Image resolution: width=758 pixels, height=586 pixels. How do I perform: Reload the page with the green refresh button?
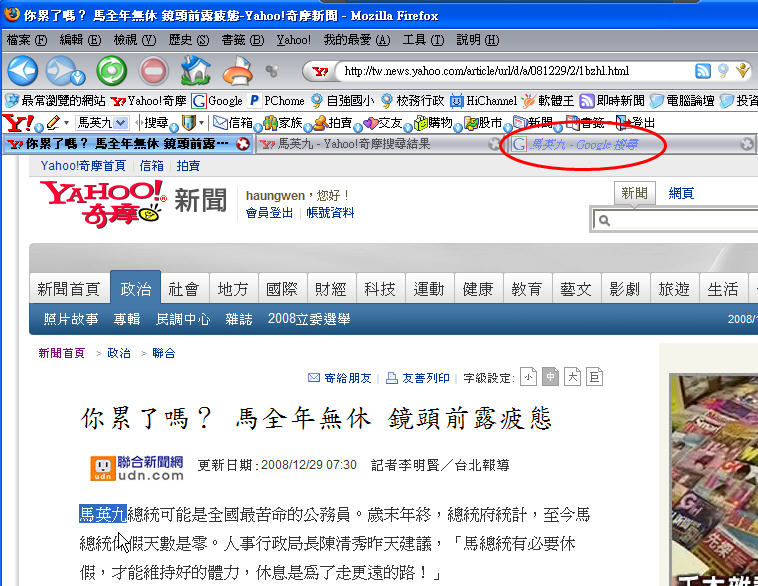coord(112,71)
